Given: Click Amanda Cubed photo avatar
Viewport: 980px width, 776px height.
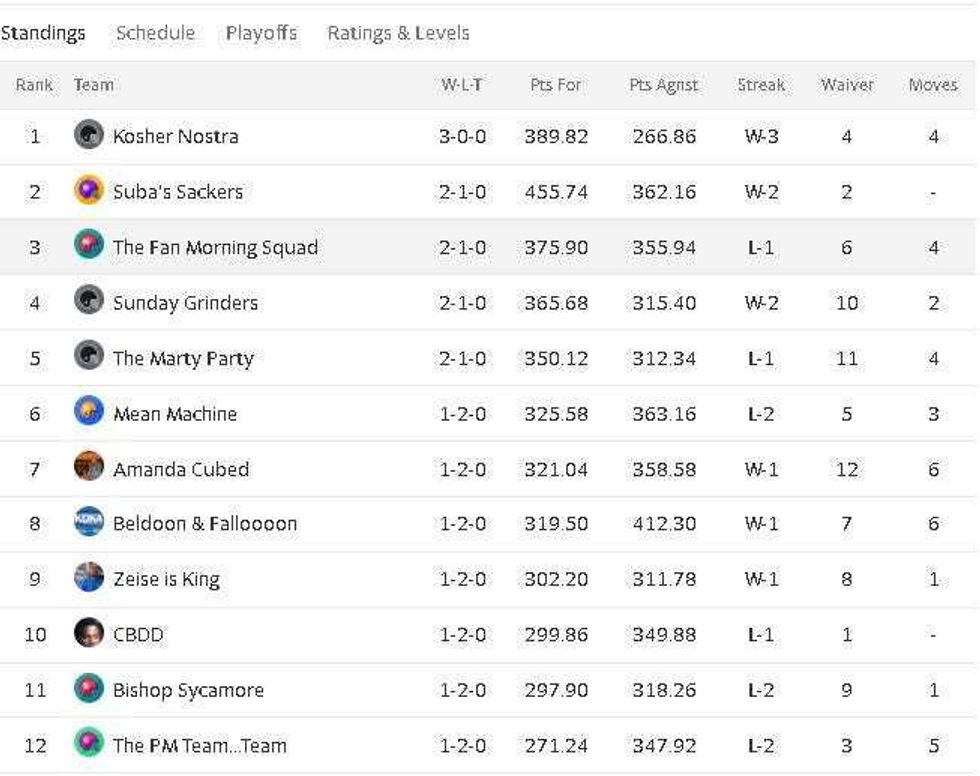Looking at the screenshot, I should [x=89, y=467].
